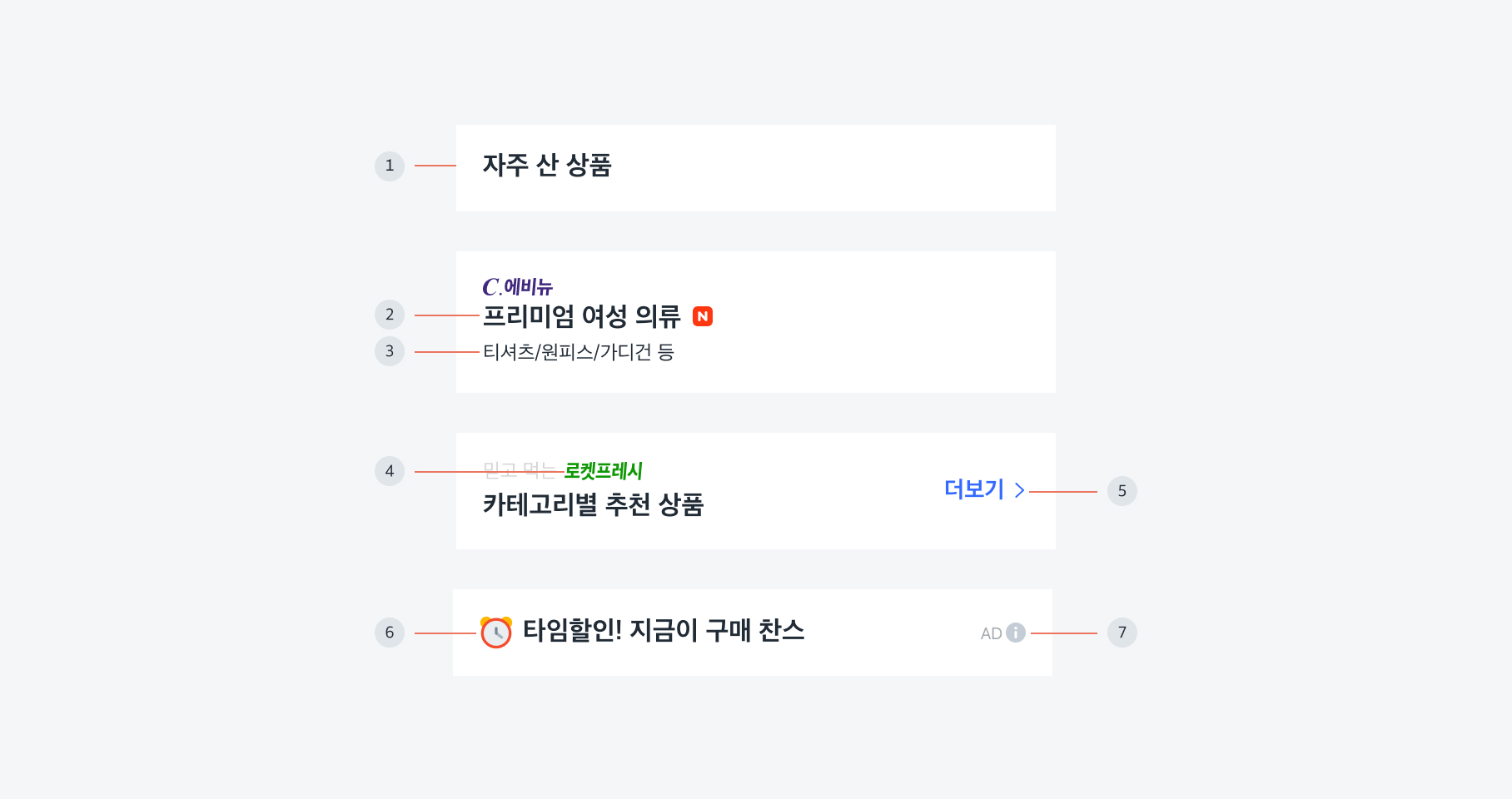This screenshot has width=1512, height=799.
Task: Click the 프리미엄 여성 의류 title
Action: (582, 316)
